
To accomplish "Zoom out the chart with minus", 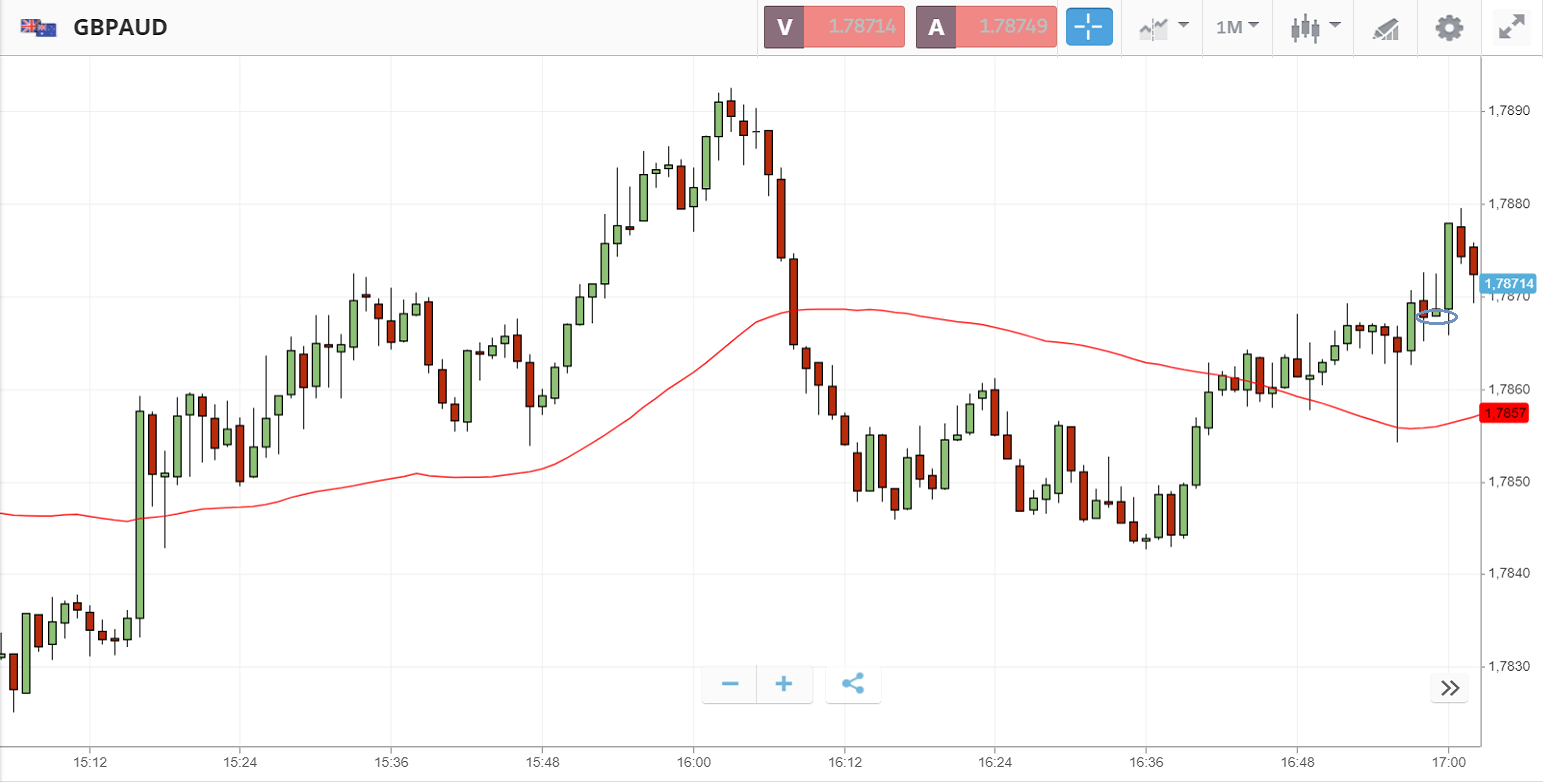I will pyautogui.click(x=730, y=684).
